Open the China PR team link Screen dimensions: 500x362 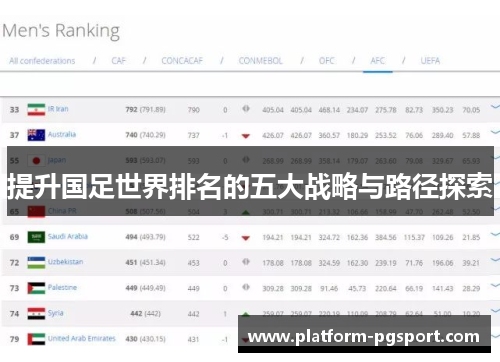tap(62, 211)
